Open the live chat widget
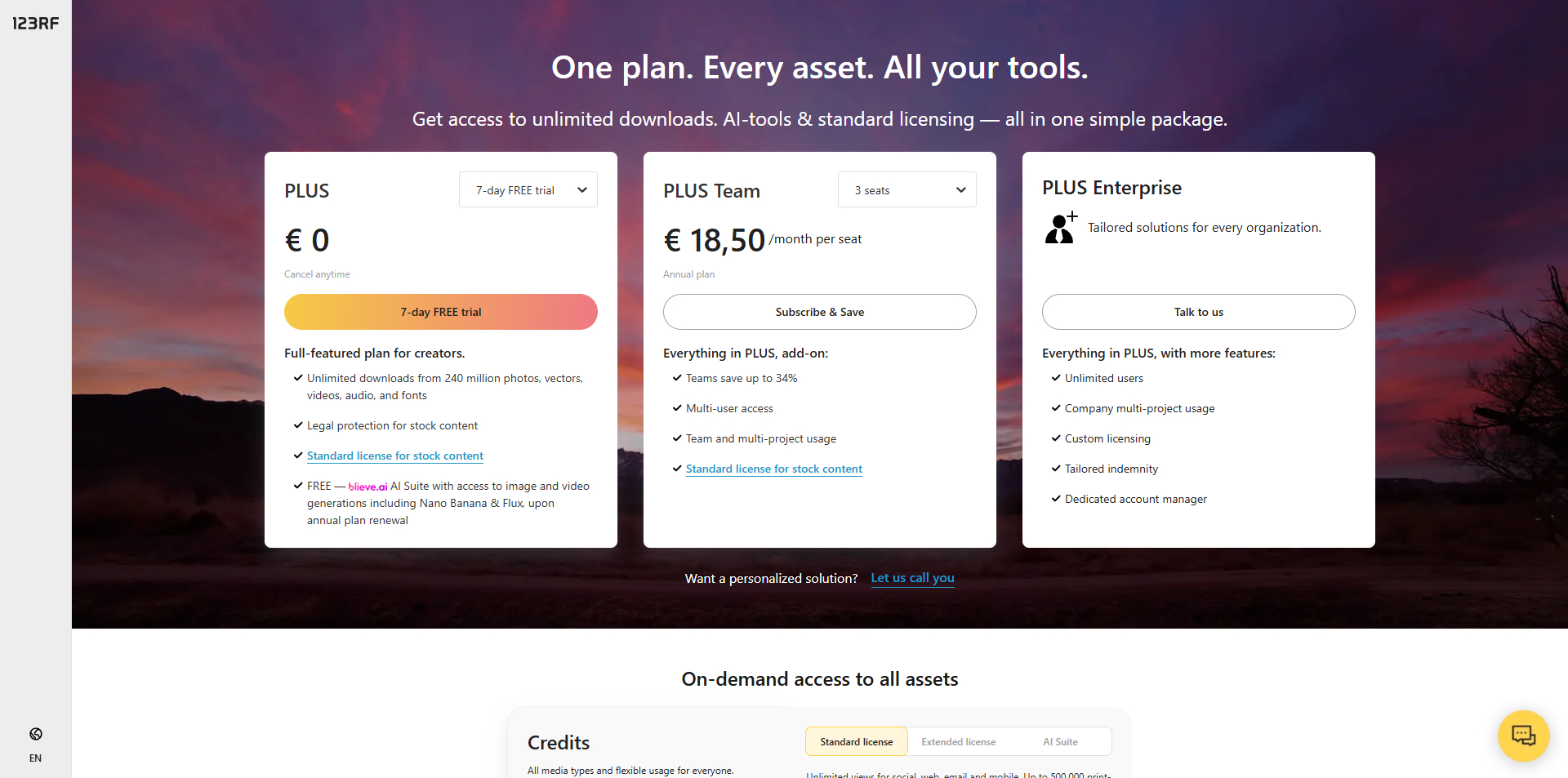Screen dimensions: 1568x778 [1523, 736]
